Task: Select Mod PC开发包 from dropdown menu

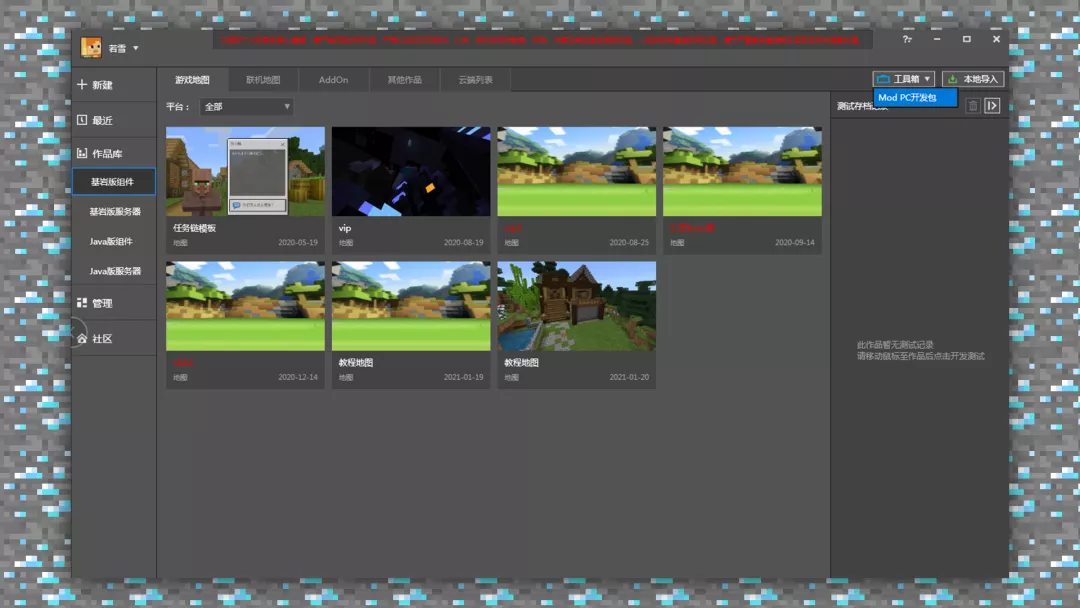Action: (914, 98)
